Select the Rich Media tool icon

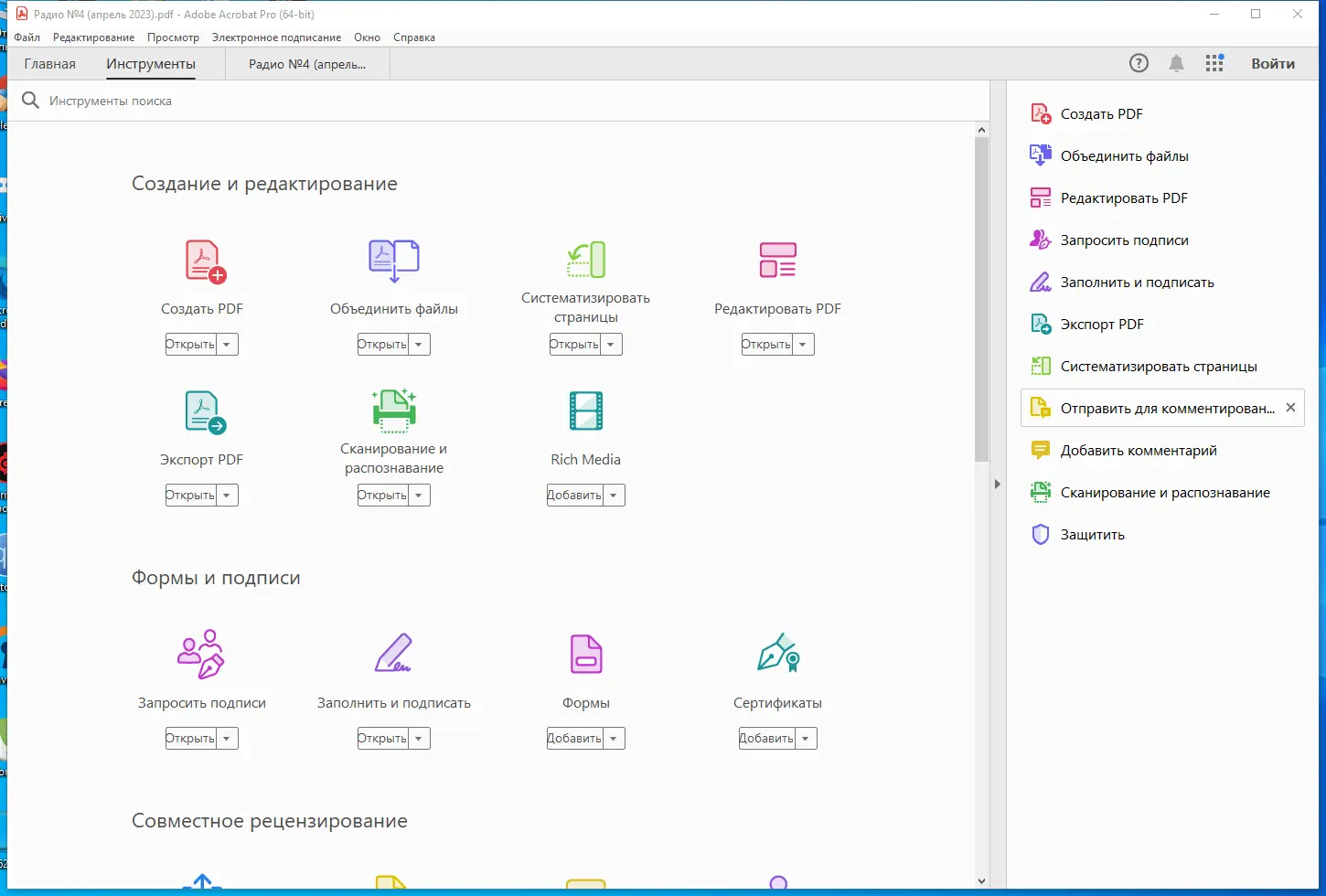pyautogui.click(x=585, y=411)
